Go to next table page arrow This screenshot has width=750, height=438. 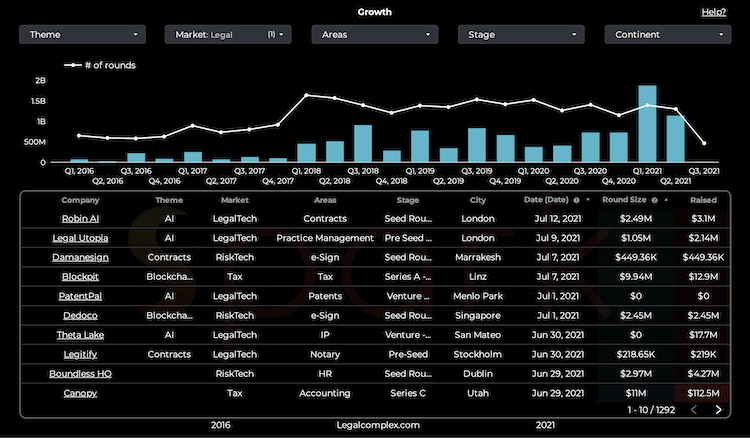[x=718, y=410]
